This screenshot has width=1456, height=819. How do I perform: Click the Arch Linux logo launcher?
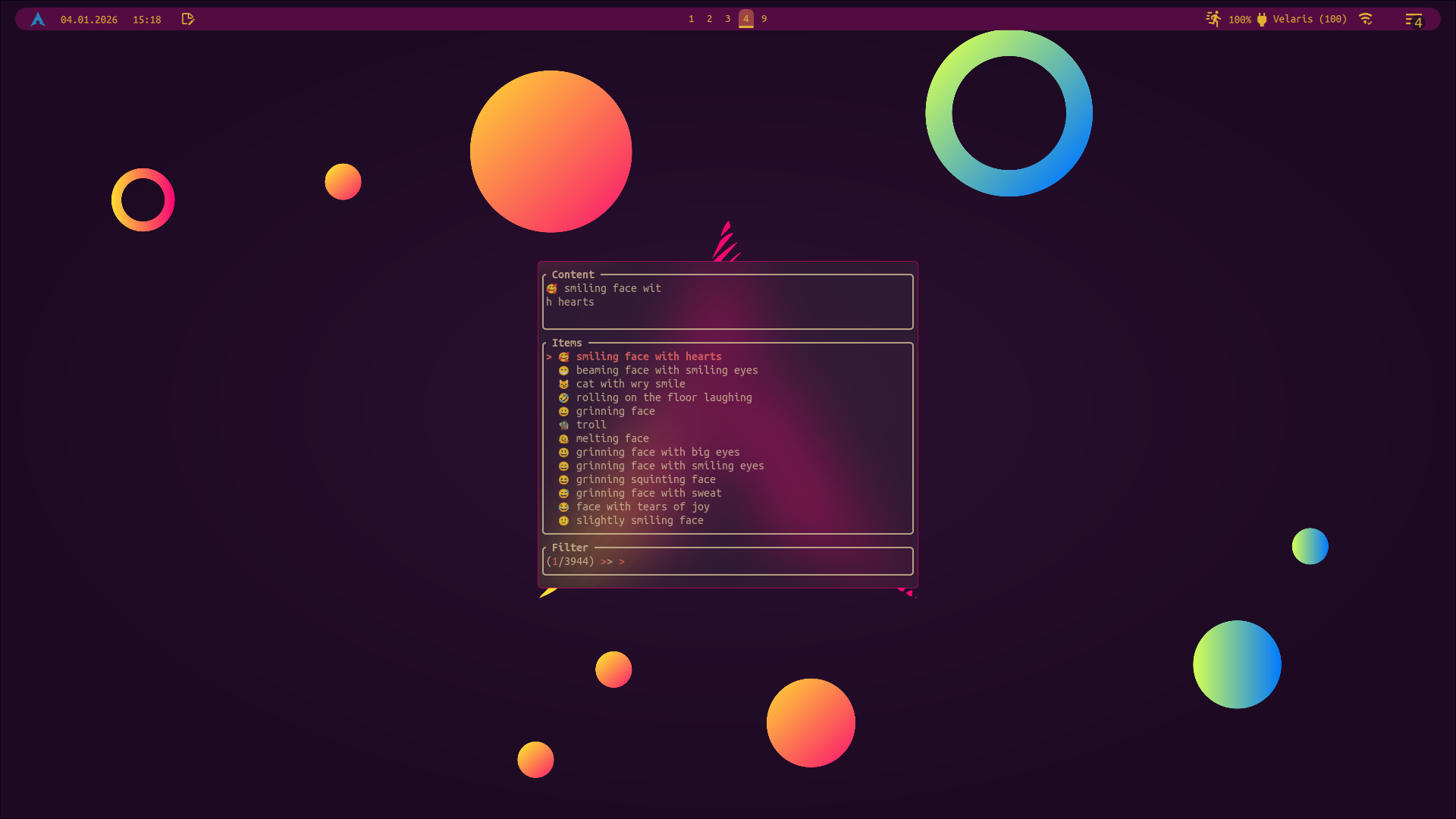38,19
